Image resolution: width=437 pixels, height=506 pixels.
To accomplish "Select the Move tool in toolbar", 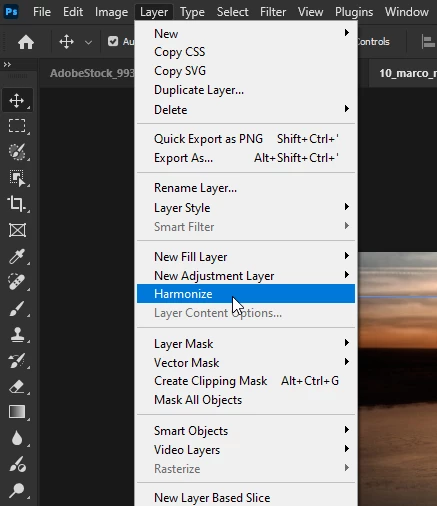I will [x=17, y=100].
